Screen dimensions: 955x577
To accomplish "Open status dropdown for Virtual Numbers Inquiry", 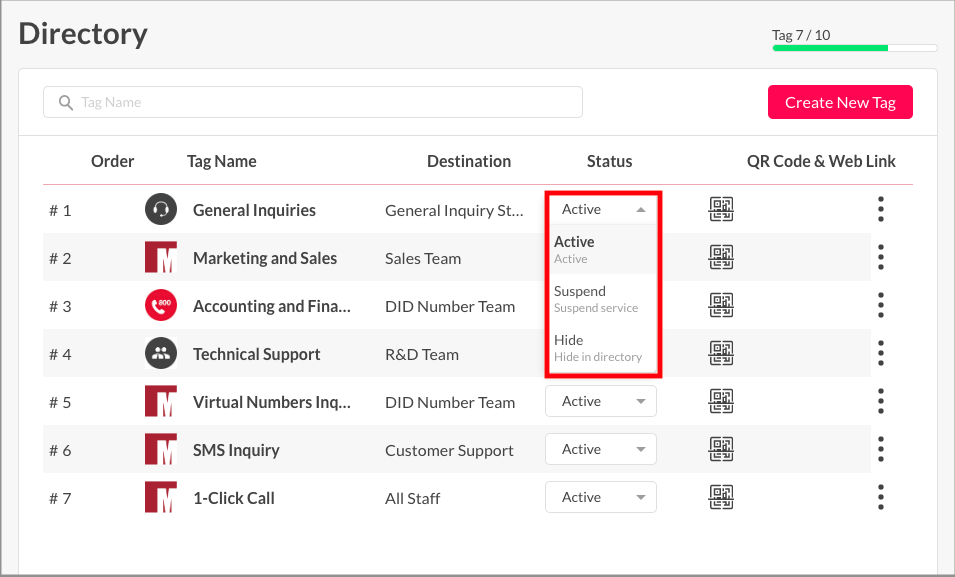I will [601, 401].
